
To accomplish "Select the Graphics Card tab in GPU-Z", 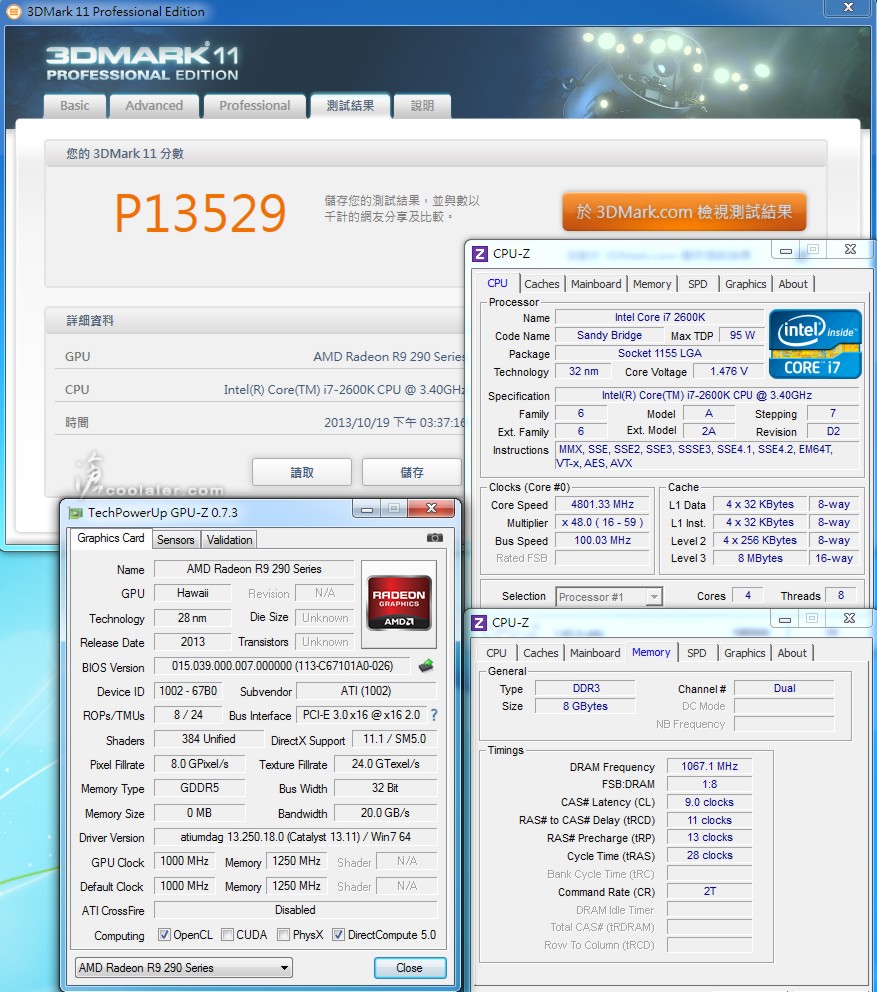I will tap(111, 538).
